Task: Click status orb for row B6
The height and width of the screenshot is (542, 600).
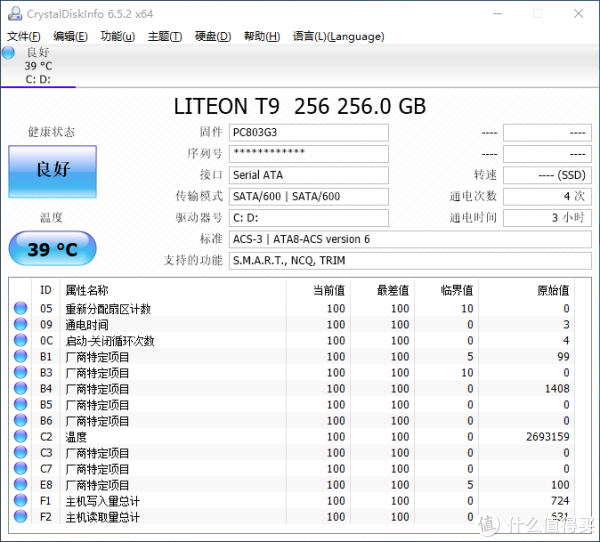Action: coord(21,421)
